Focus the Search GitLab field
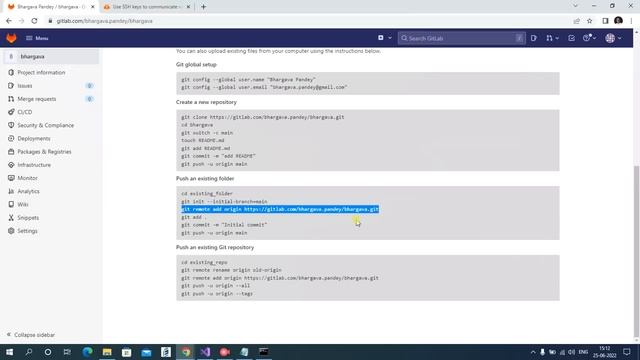The width and height of the screenshot is (640, 360). pos(461,38)
